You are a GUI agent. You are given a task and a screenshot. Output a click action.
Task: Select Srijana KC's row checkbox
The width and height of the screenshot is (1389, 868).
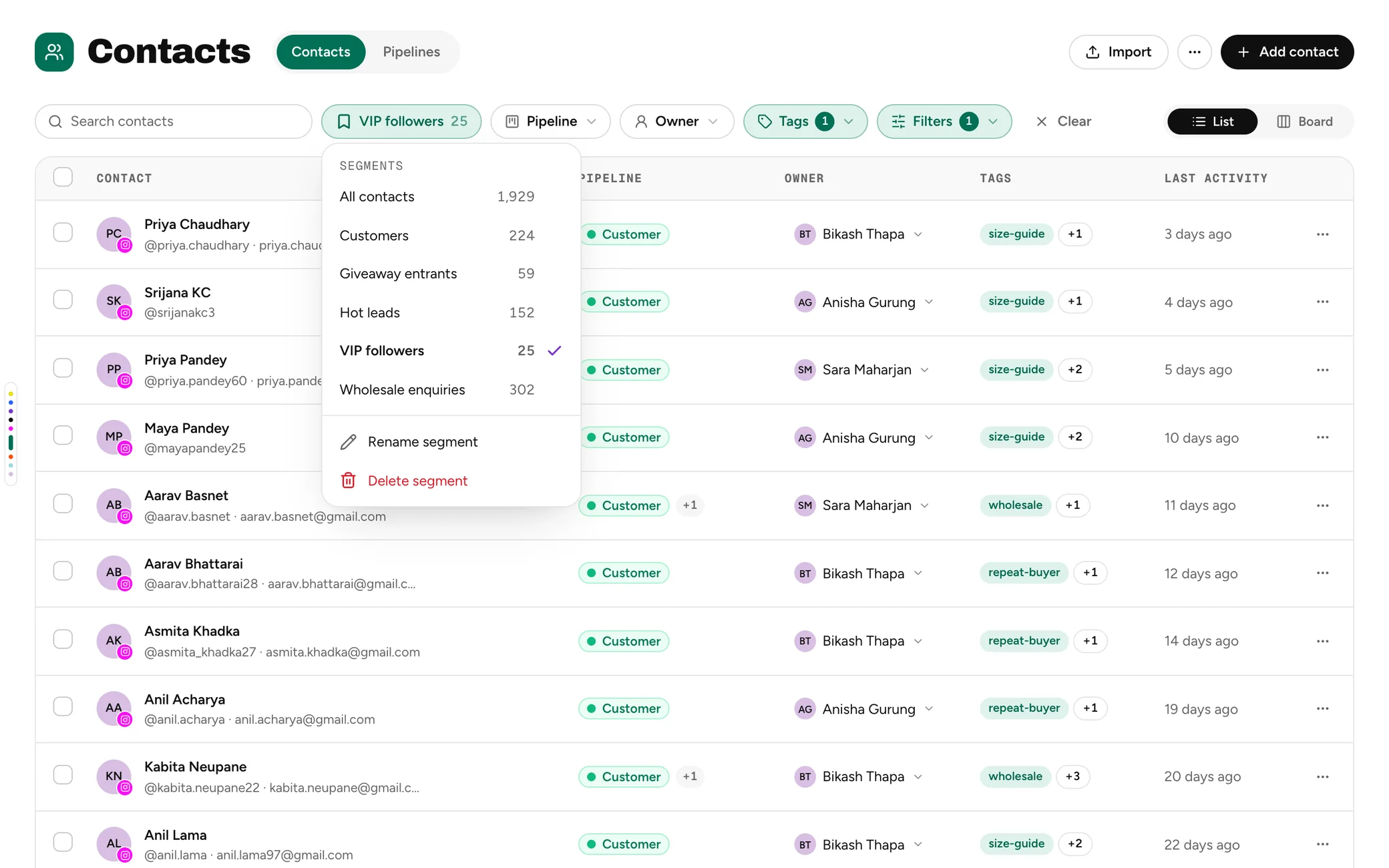coord(63,300)
